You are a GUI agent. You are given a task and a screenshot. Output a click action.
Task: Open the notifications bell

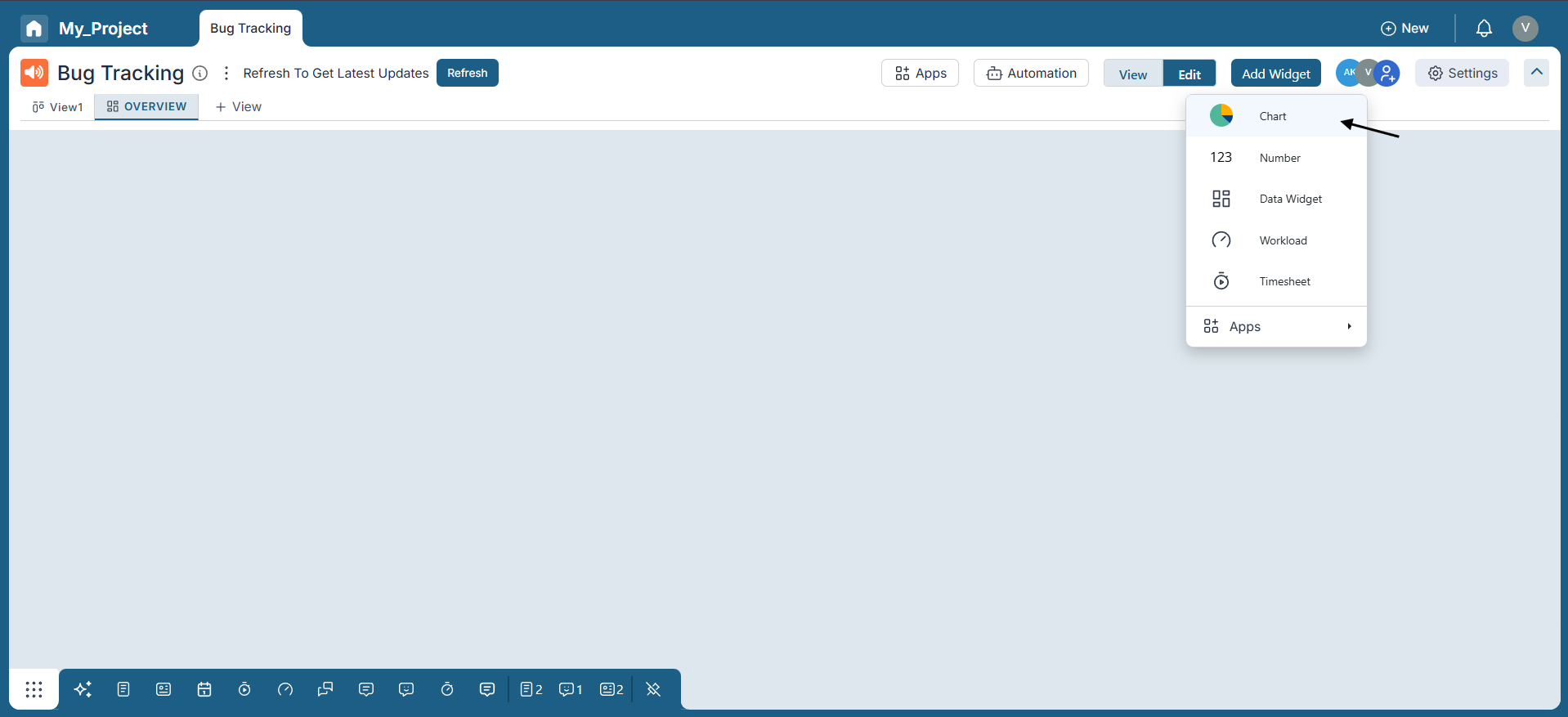1484,29
